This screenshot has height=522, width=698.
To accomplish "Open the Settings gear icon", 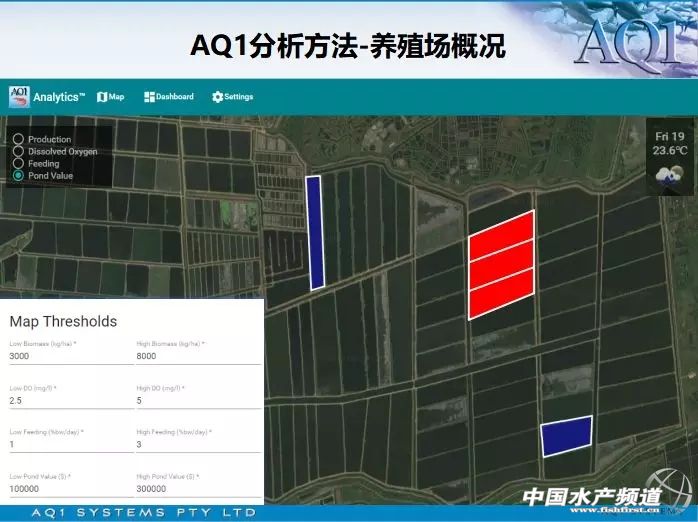I will 217,97.
